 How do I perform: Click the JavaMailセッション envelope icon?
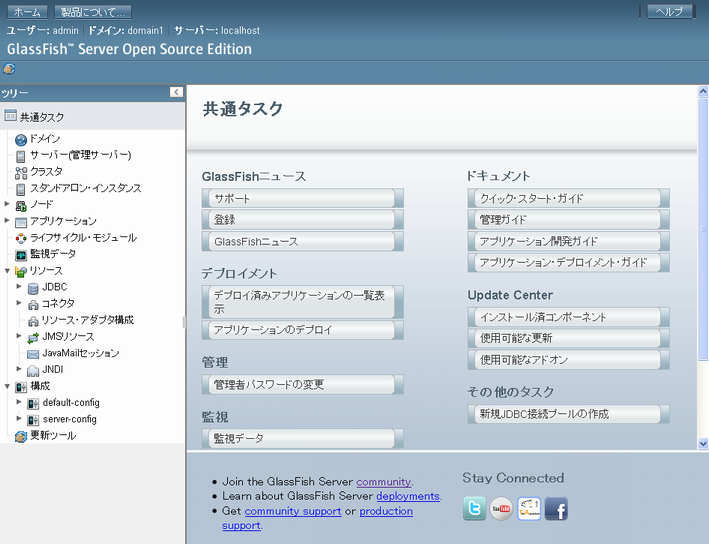[x=33, y=354]
